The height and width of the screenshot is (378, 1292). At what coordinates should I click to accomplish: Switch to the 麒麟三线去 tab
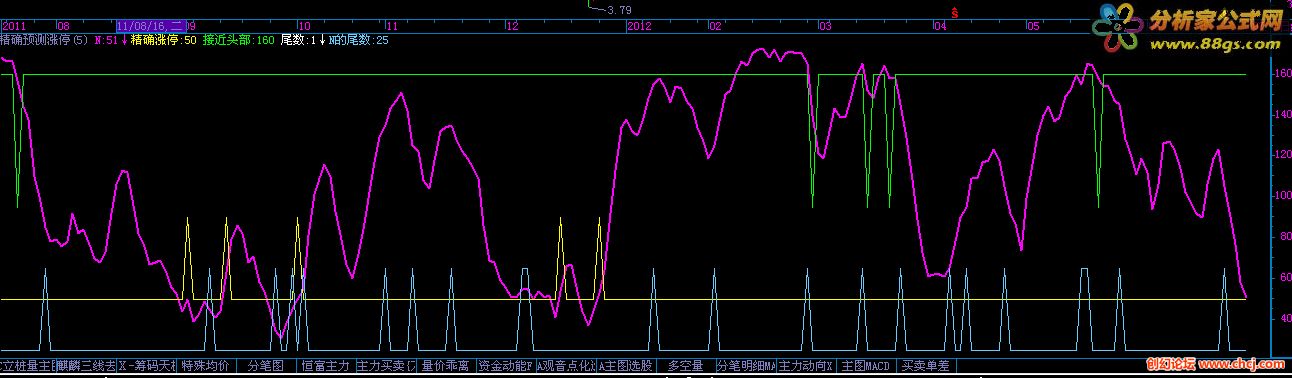pos(86,366)
